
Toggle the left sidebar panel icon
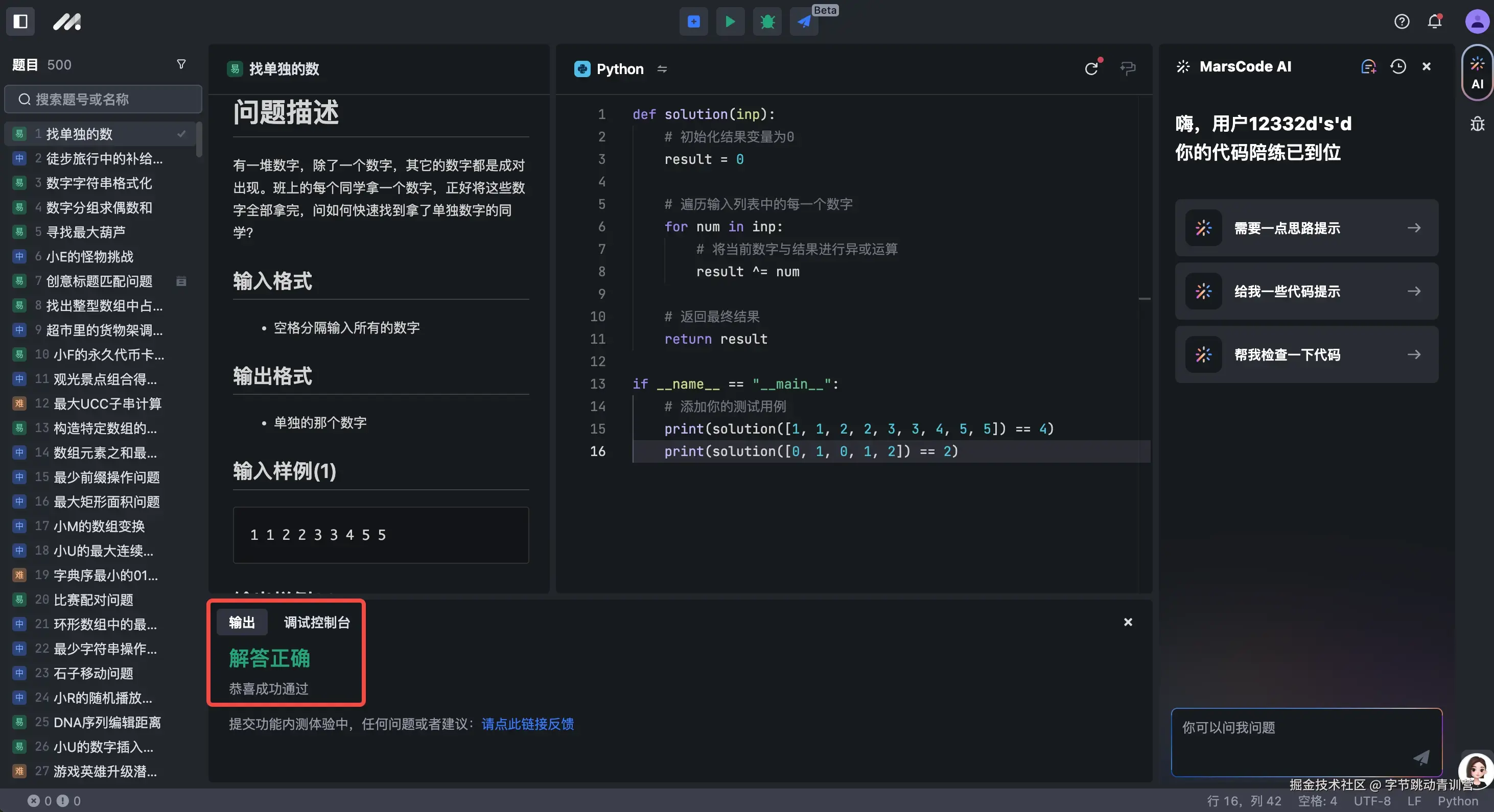pos(20,21)
